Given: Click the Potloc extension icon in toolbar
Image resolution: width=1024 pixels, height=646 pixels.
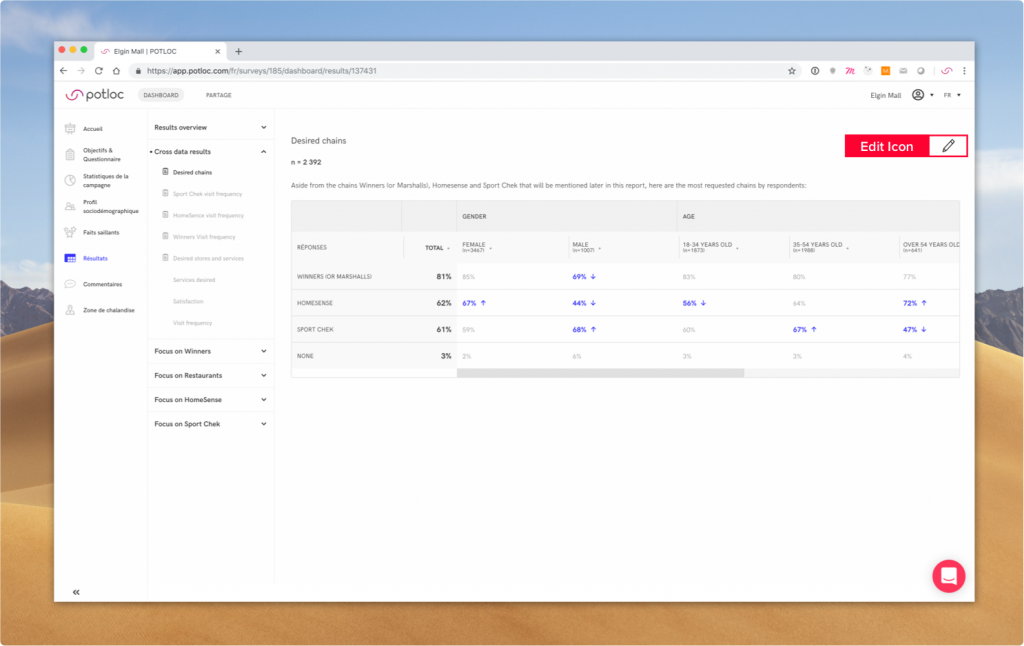Looking at the screenshot, I should [946, 71].
